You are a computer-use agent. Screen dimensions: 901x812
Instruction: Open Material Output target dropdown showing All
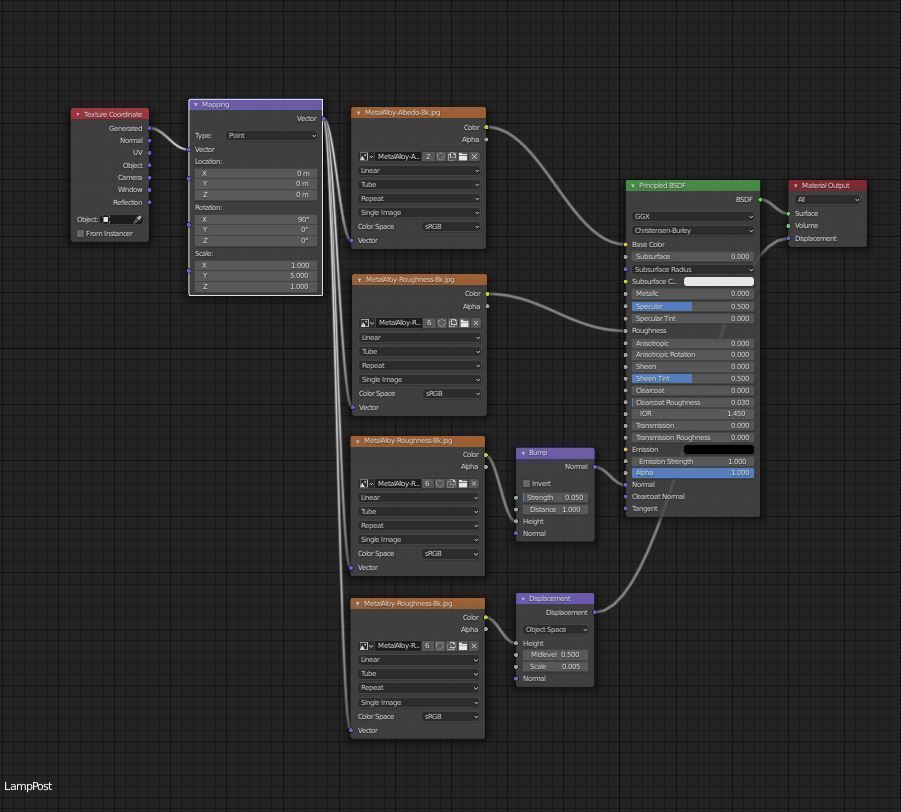(x=828, y=199)
